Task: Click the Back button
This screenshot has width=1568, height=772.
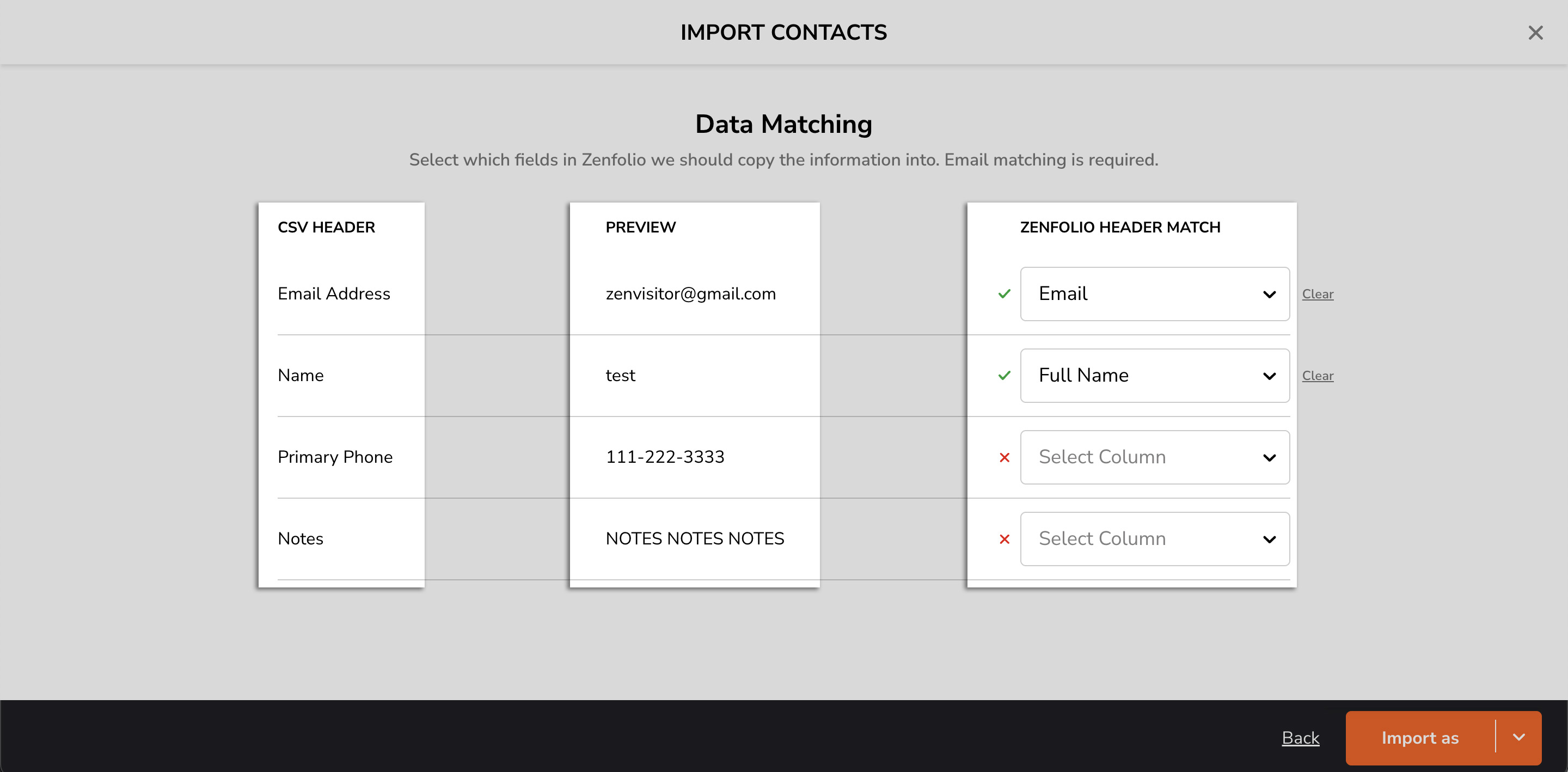Action: (x=1300, y=738)
